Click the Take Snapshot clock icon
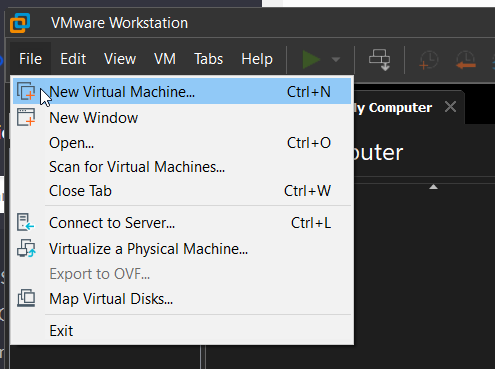Image resolution: width=495 pixels, height=369 pixels. (x=429, y=60)
